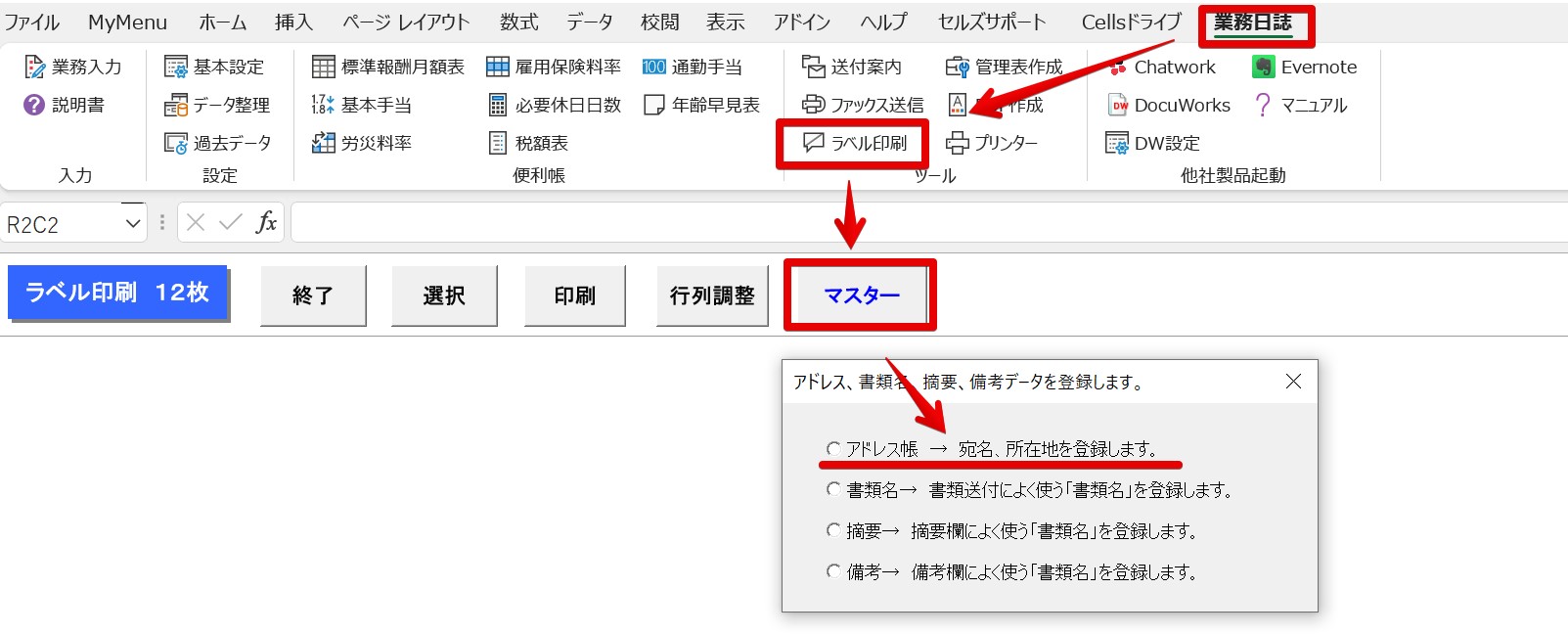Click the 選択 button
Screen dimensions: 1568x635
click(444, 295)
